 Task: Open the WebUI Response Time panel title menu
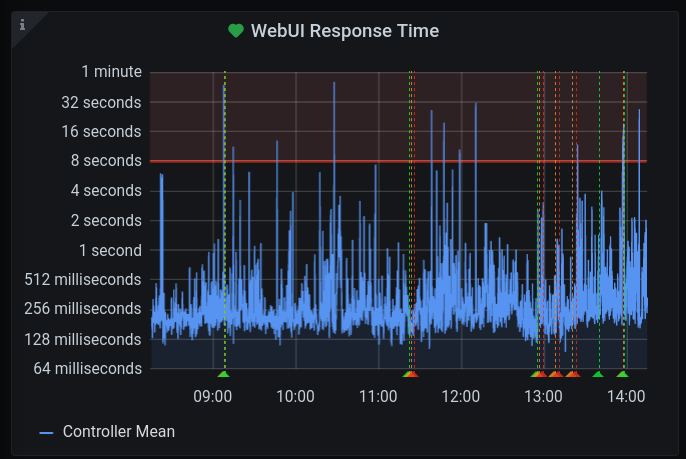(345, 31)
